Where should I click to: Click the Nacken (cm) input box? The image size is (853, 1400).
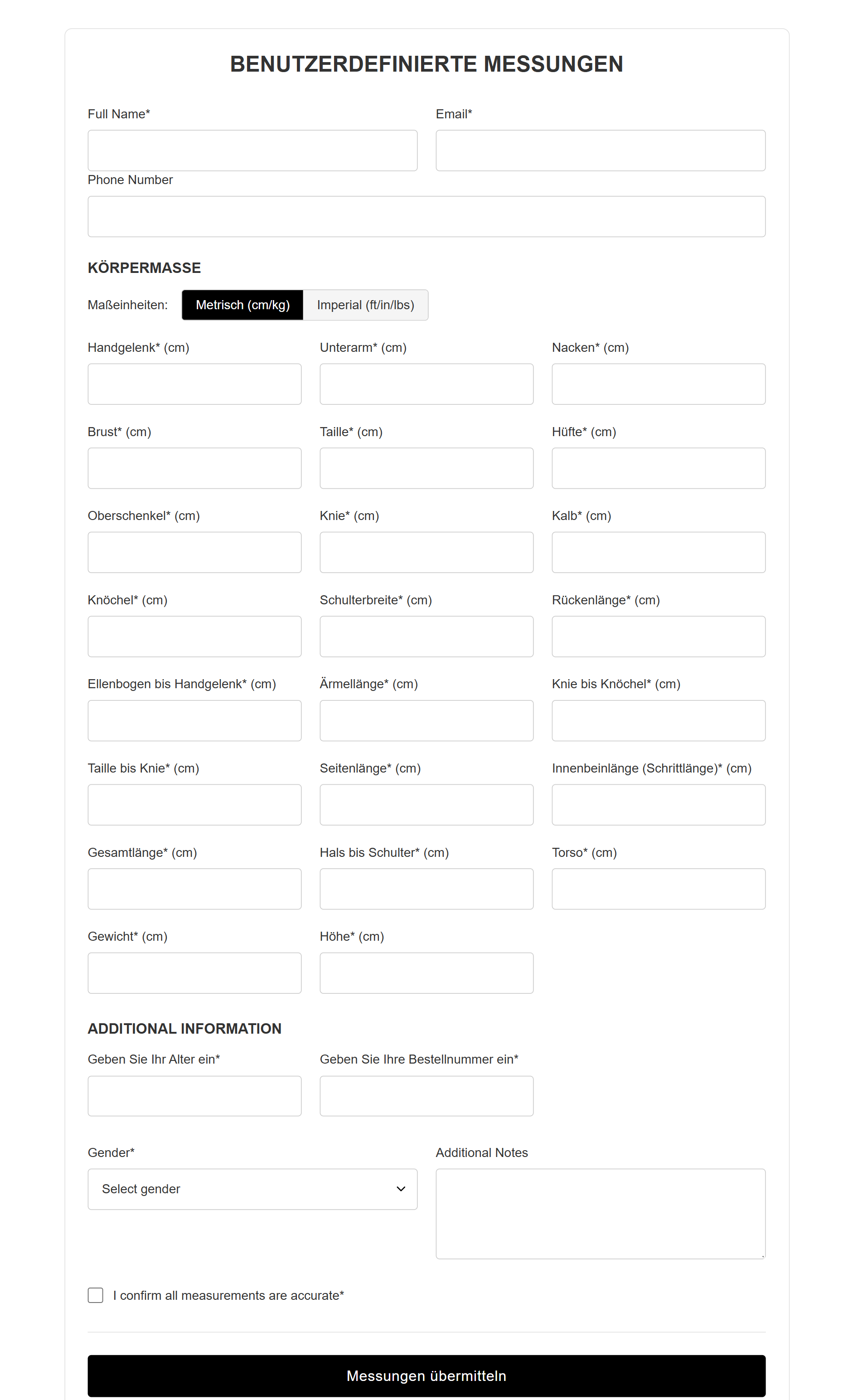658,384
